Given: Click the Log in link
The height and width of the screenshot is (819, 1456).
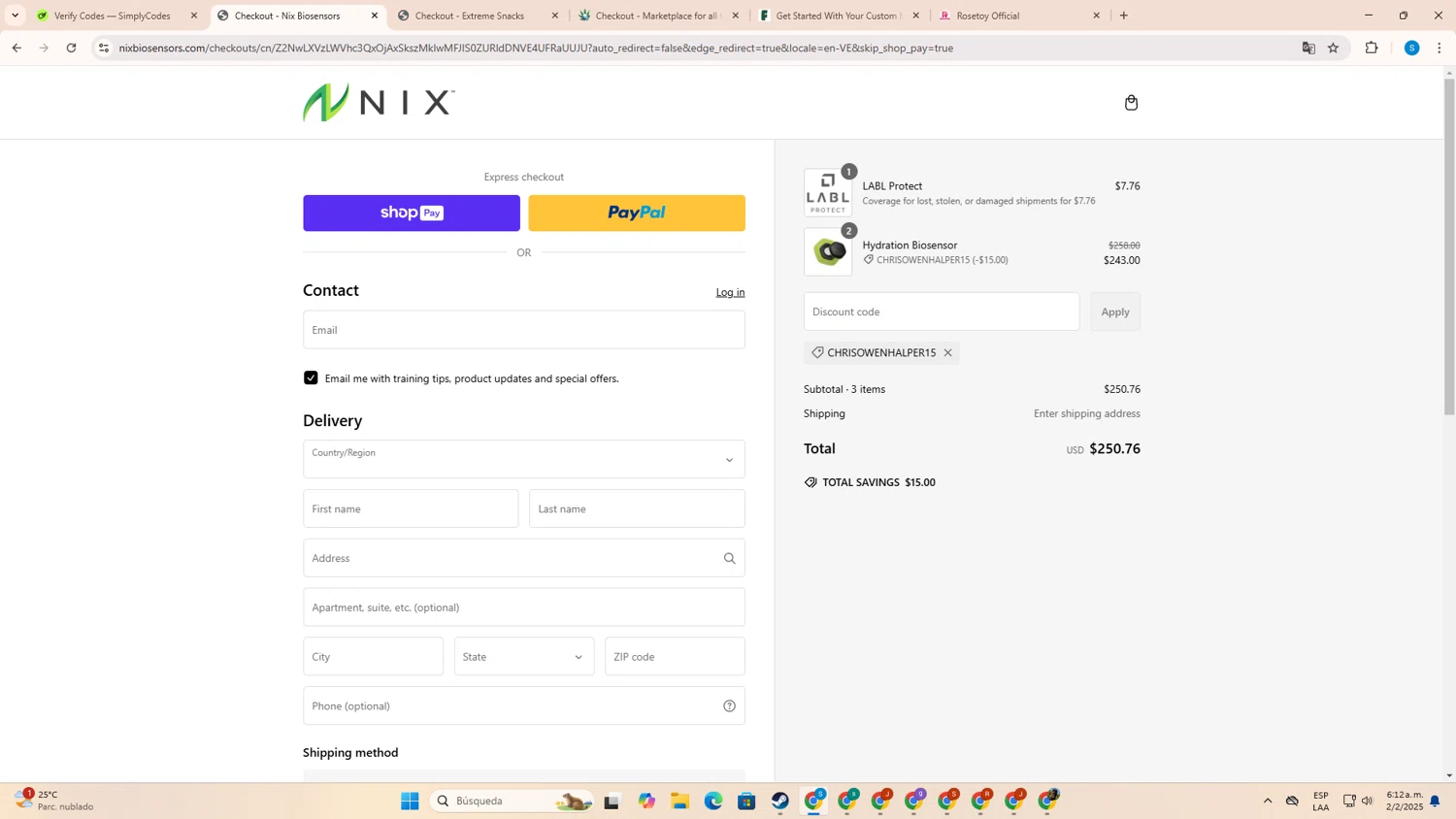Looking at the screenshot, I should pyautogui.click(x=730, y=292).
